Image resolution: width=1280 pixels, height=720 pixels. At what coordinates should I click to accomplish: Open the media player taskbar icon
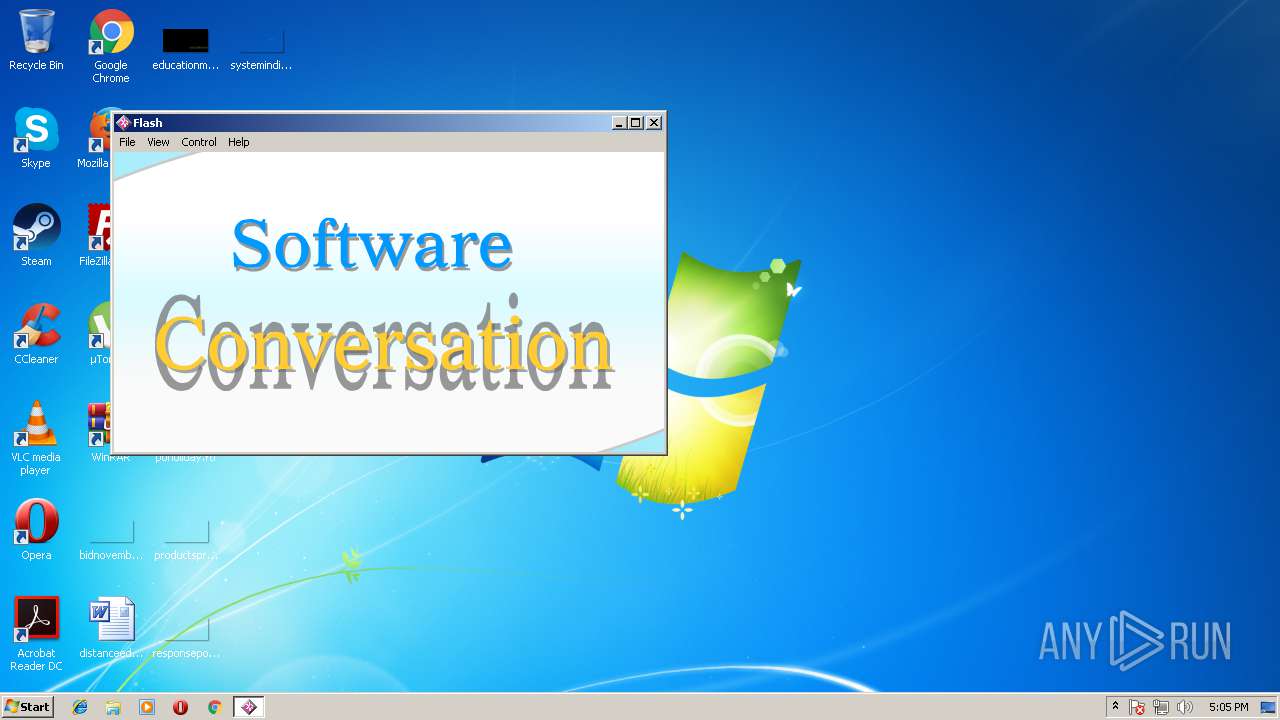click(x=147, y=707)
